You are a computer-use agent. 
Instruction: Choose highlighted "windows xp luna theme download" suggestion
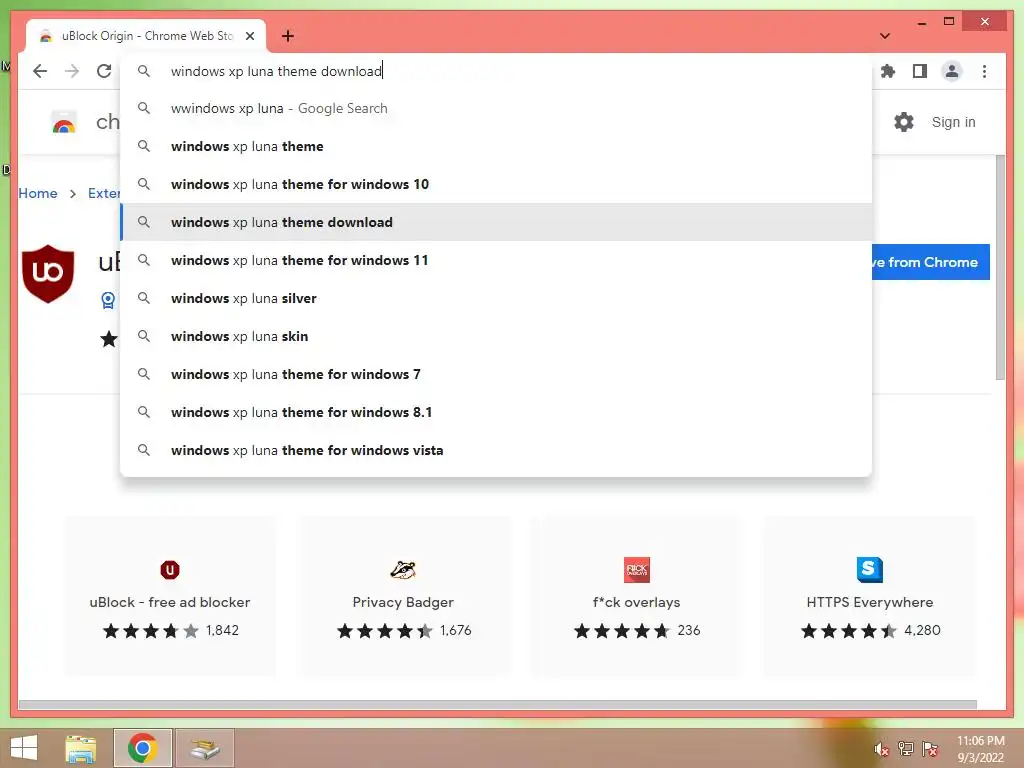(x=496, y=222)
